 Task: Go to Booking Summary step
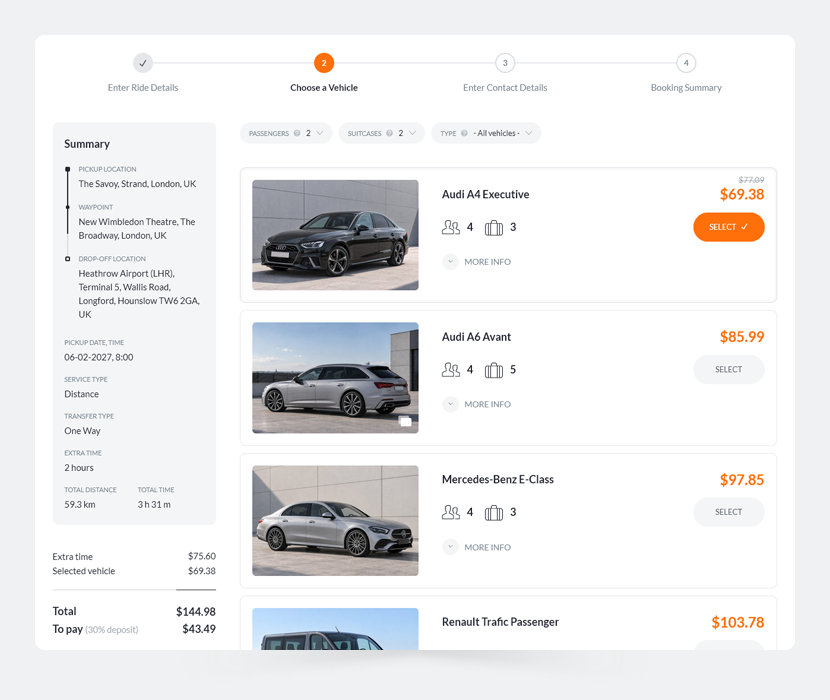[x=686, y=88]
